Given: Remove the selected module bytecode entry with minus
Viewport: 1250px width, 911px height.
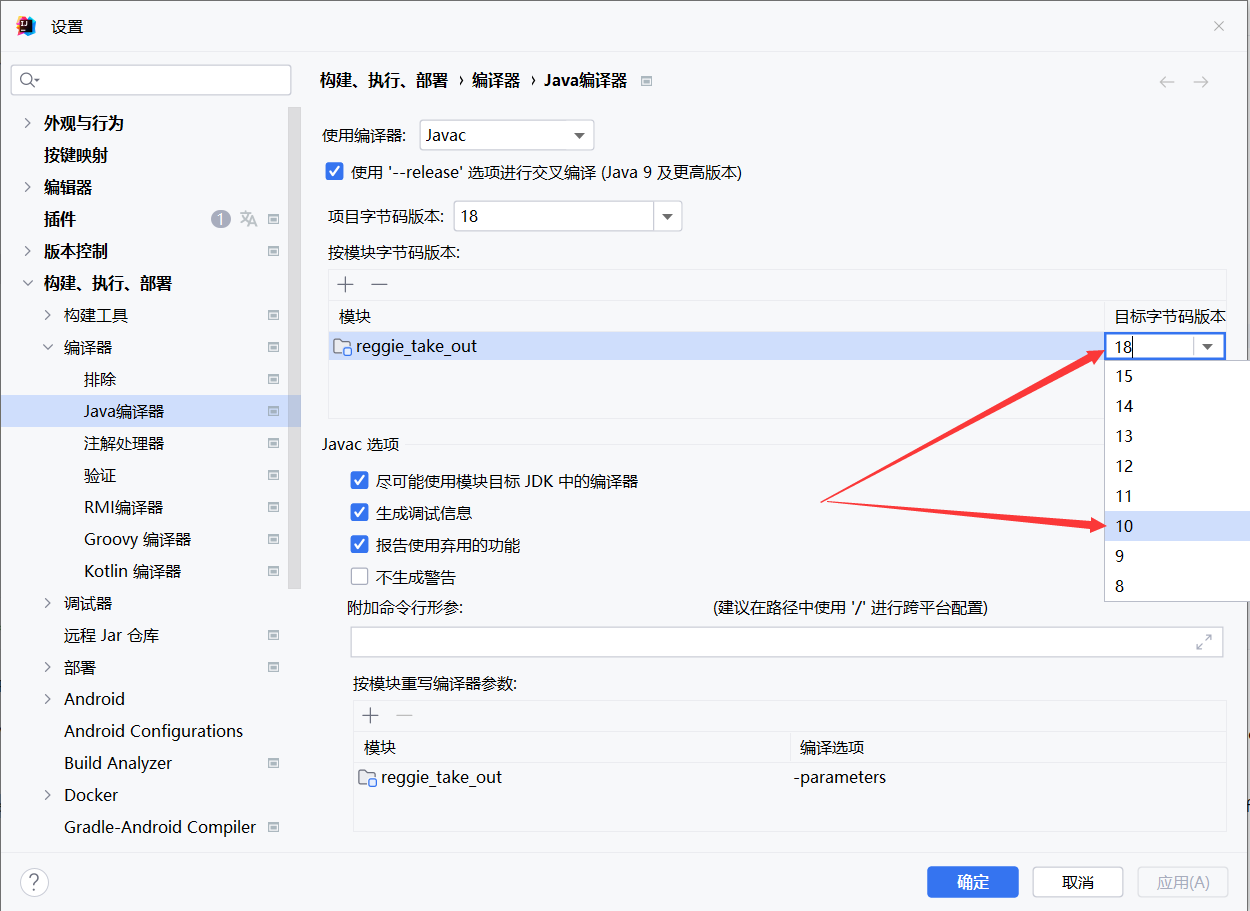Looking at the screenshot, I should point(379,285).
